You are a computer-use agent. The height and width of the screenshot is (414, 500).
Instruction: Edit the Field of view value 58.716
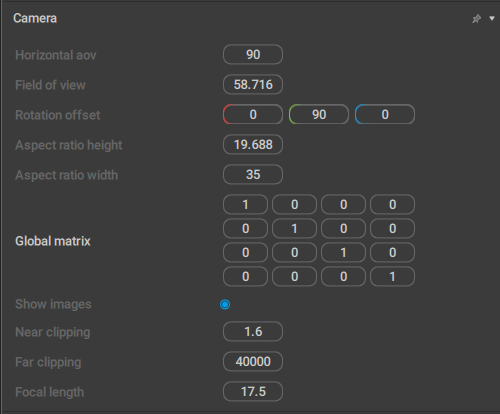[253, 84]
